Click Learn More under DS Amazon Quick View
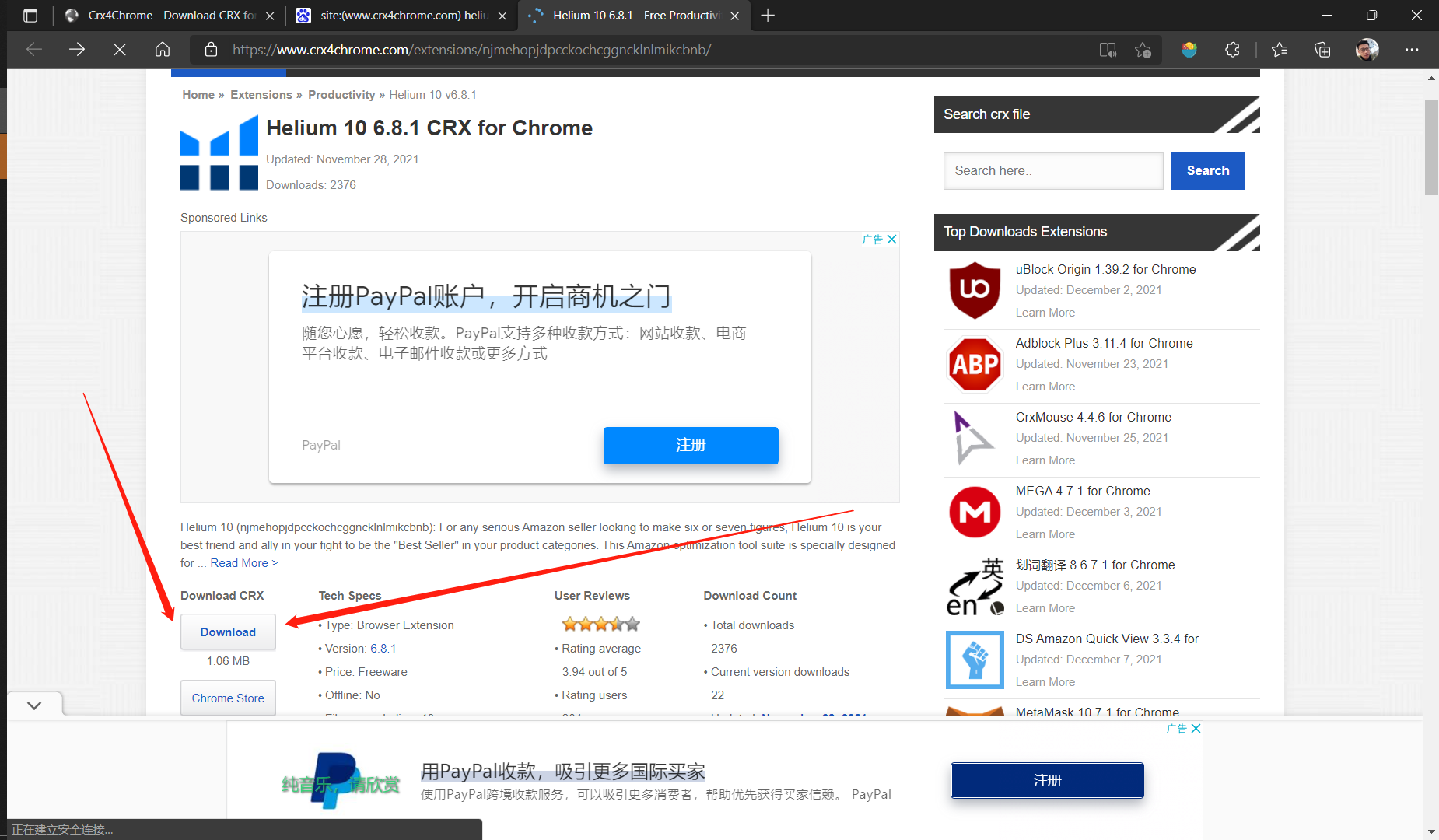Screen dimensions: 1439x840 1045,682
